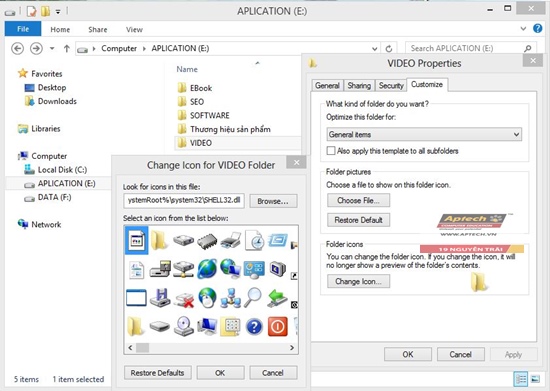The width and height of the screenshot is (550, 391).
Task: Open the Share ribbon tab
Action: click(98, 29)
